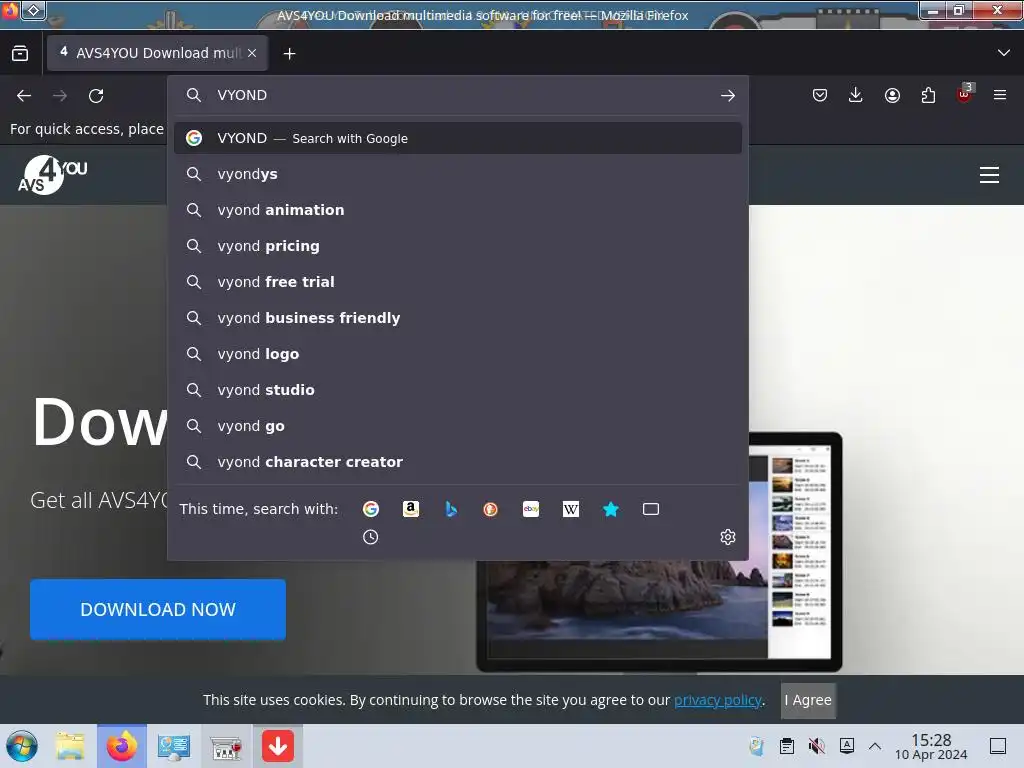Click the Firefox back arrow button

[x=24, y=96]
